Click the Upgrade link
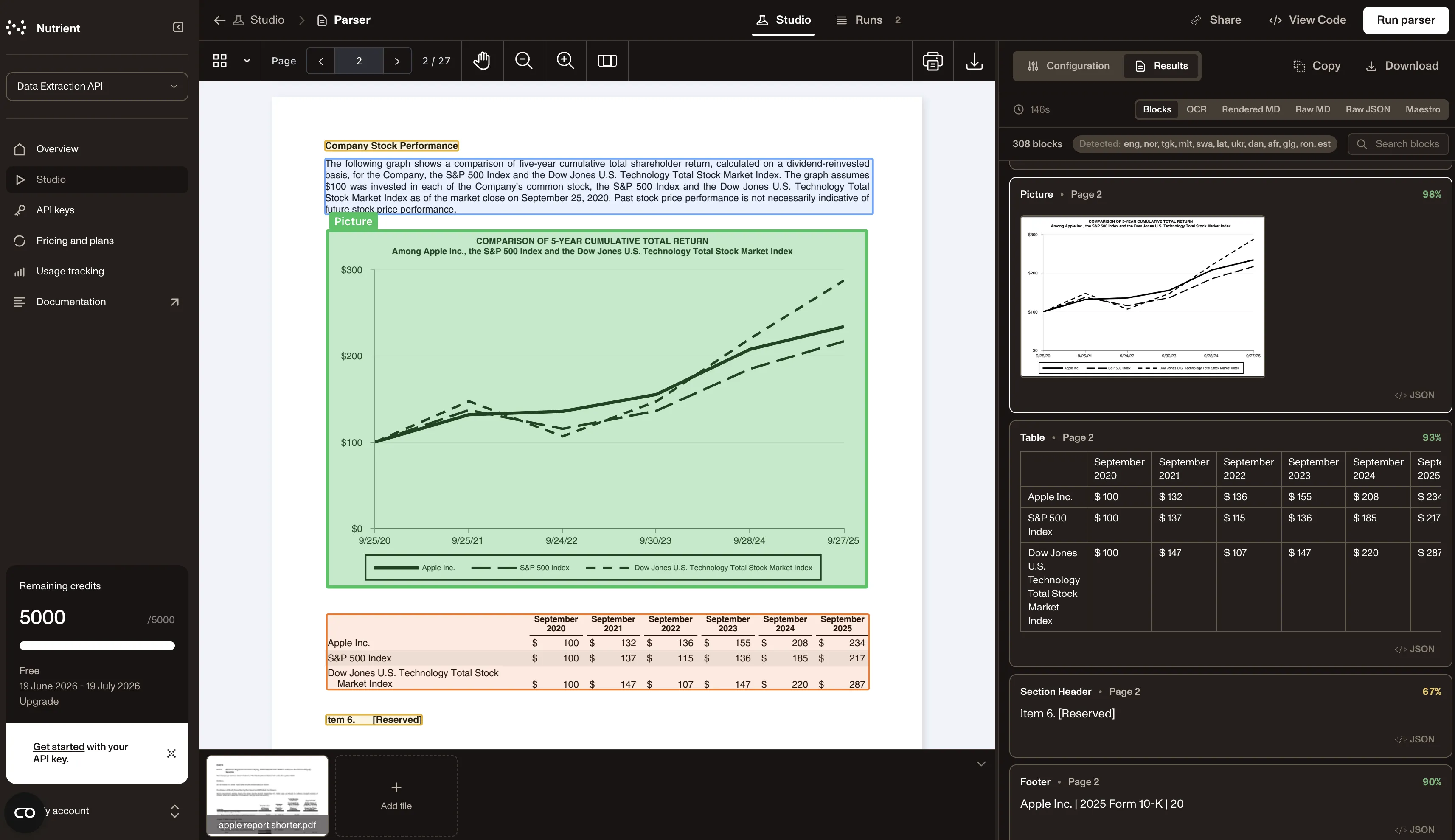This screenshot has height=840, width=1455. click(39, 701)
